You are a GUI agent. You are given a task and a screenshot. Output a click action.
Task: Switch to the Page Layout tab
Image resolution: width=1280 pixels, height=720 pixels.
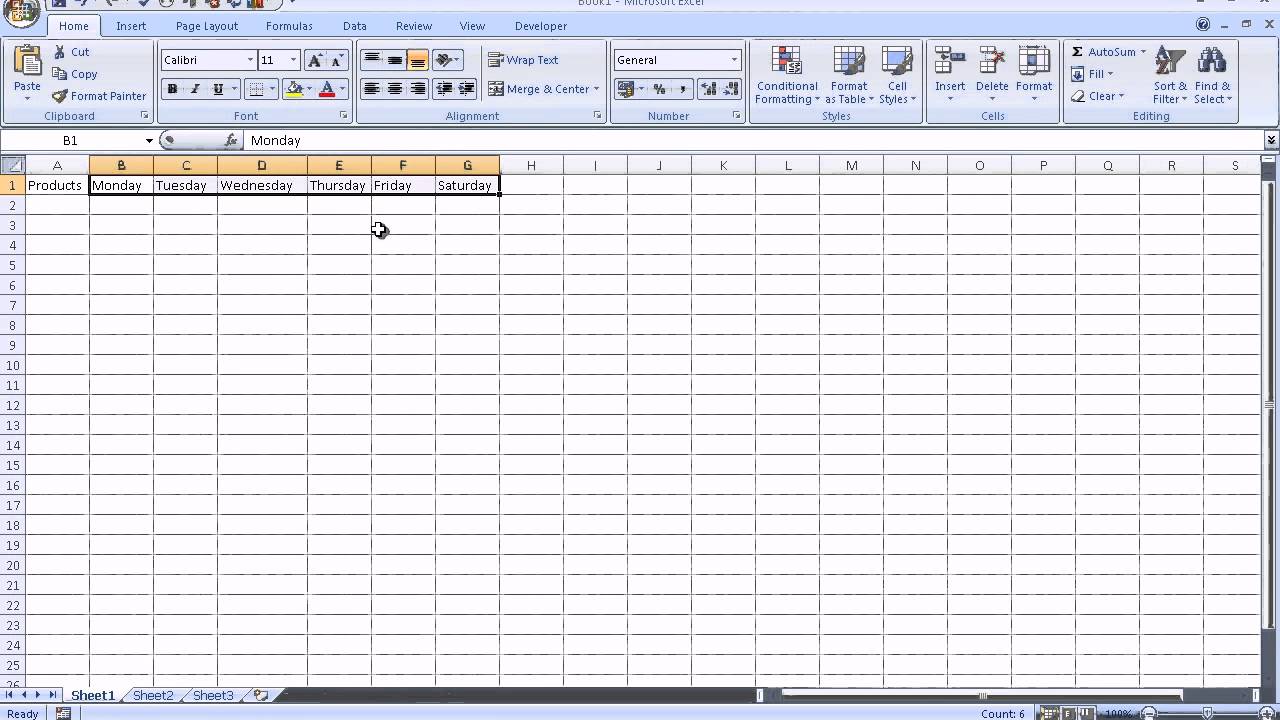tap(207, 26)
